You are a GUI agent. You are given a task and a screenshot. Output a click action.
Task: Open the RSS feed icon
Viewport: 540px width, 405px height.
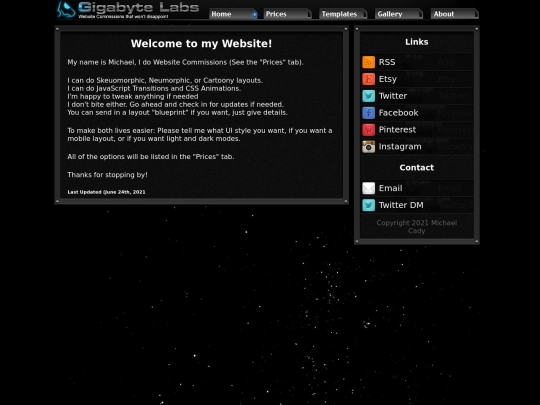coord(368,62)
